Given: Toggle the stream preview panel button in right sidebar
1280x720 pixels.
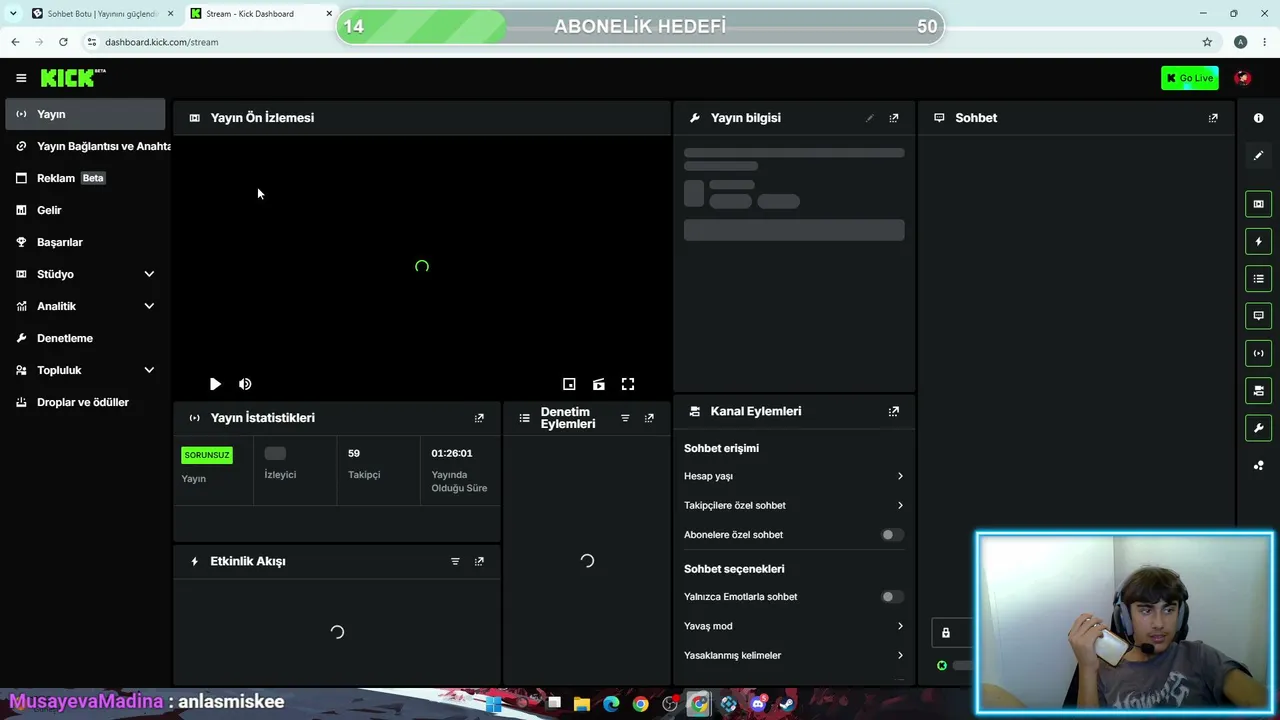Looking at the screenshot, I should (1258, 204).
